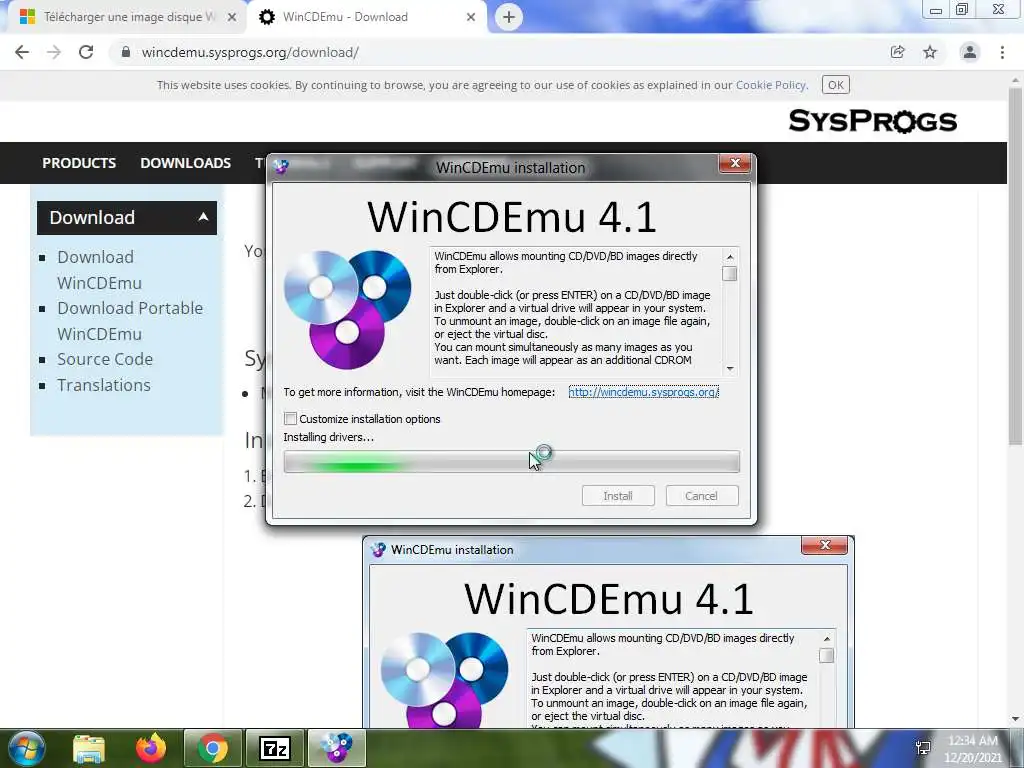Click second installer title bar disc icon

pos(378,550)
